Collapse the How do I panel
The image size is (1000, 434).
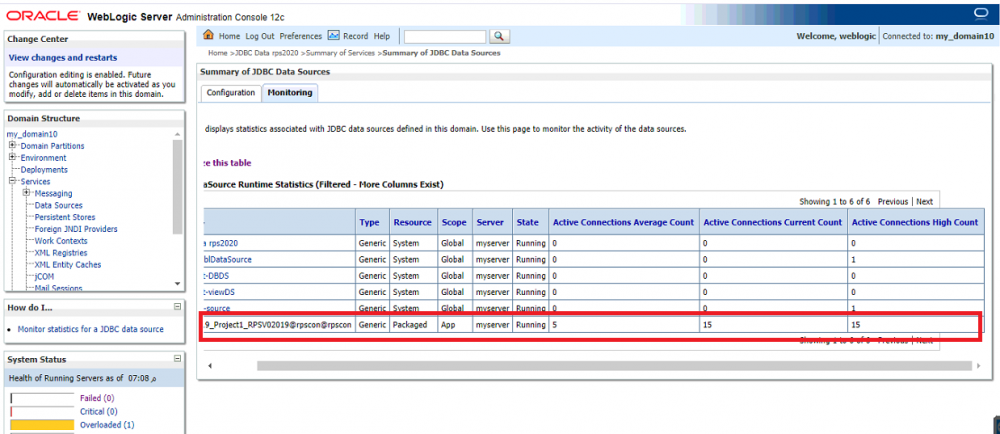[177, 307]
